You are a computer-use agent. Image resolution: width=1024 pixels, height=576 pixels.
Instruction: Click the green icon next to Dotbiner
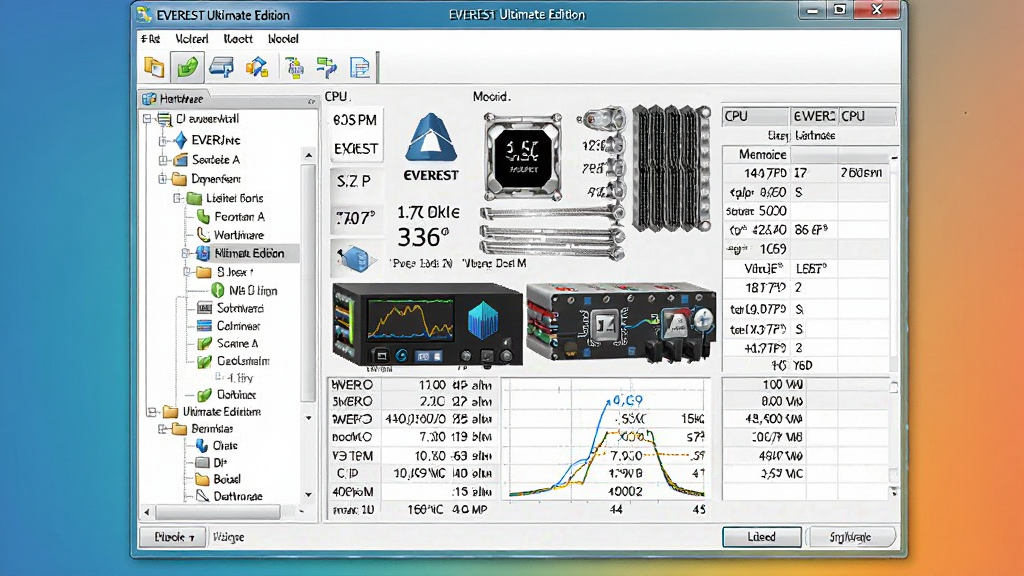(x=204, y=394)
